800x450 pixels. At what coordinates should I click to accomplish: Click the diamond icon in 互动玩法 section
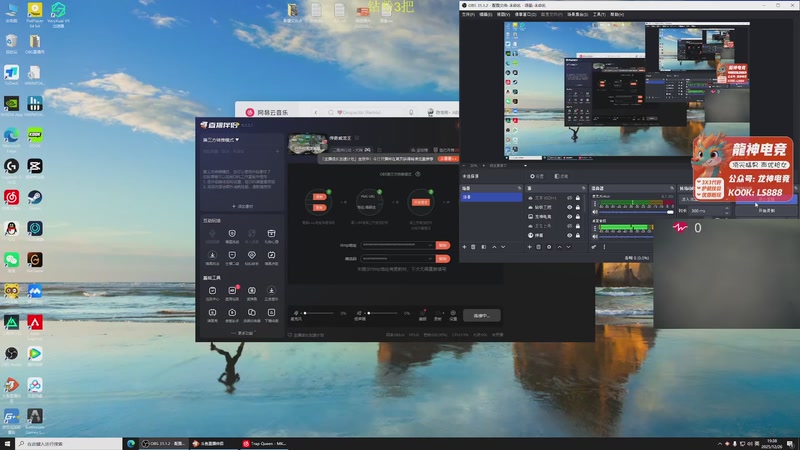[252, 257]
